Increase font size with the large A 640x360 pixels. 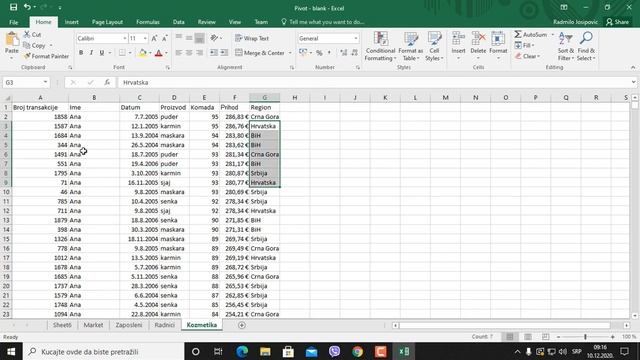154,38
